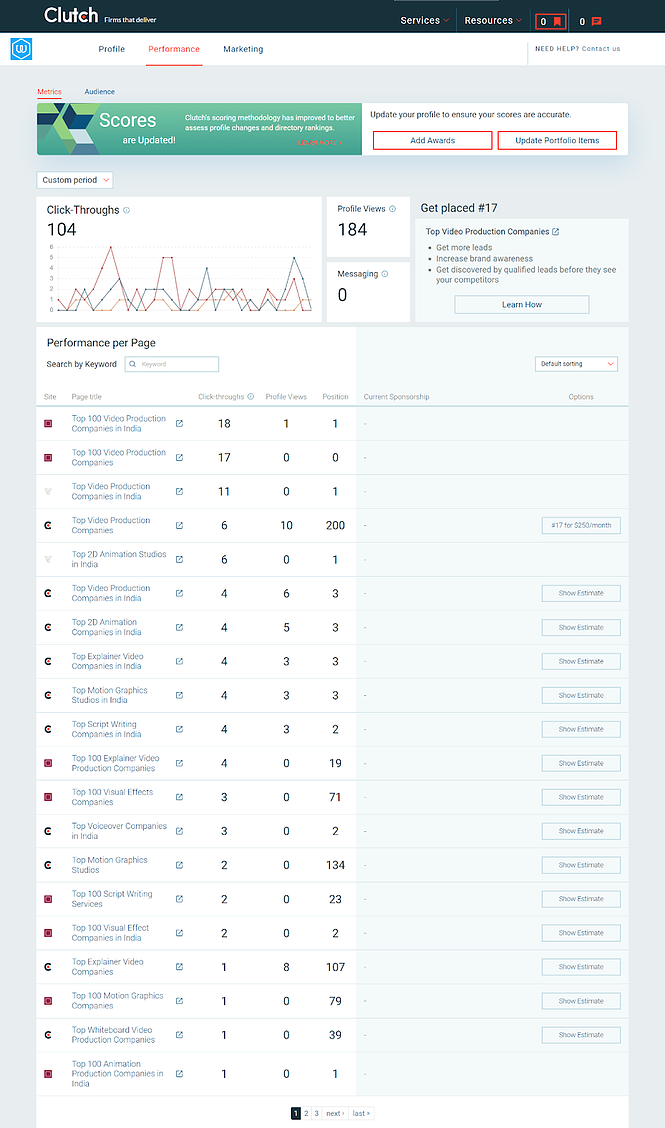665x1128 pixels.
Task: Click the site icon of the Top 2D Animation Companies in India row
Action: [48, 627]
